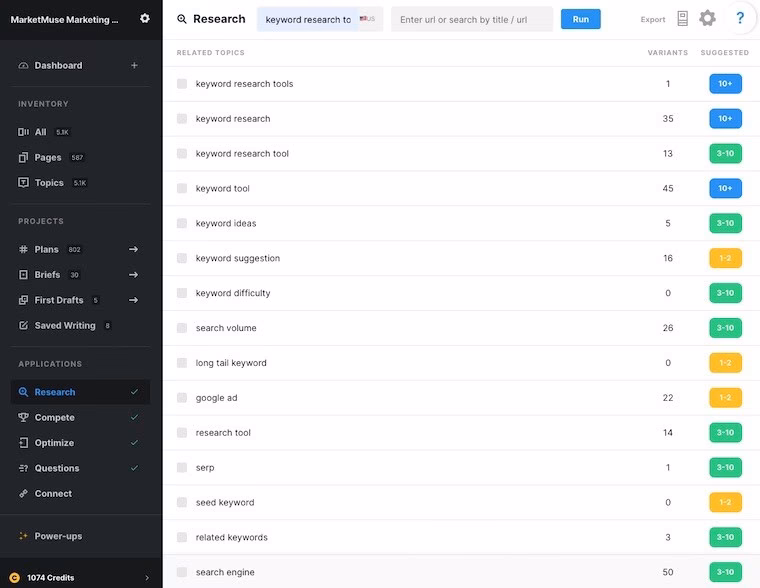Screen dimensions: 760x588
Task: Click the settings gear beside MarketMuse title
Action: click(145, 18)
